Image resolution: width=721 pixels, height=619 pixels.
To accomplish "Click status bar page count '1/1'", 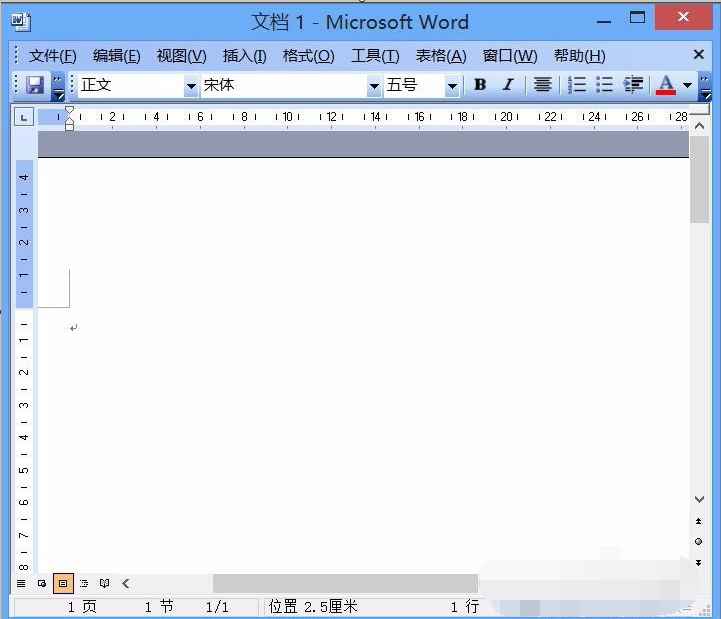I will pyautogui.click(x=217, y=607).
